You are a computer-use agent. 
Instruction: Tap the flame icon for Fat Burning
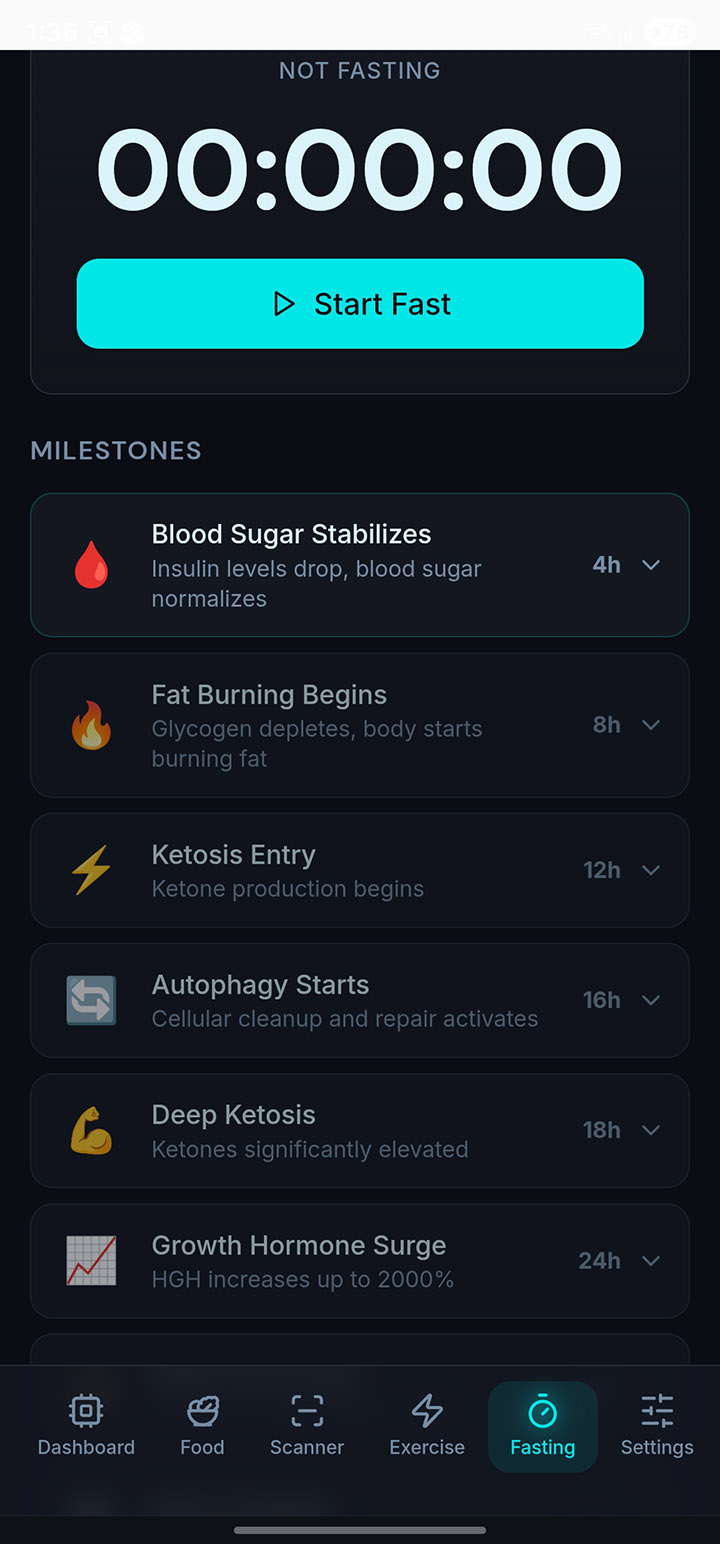pyautogui.click(x=91, y=725)
